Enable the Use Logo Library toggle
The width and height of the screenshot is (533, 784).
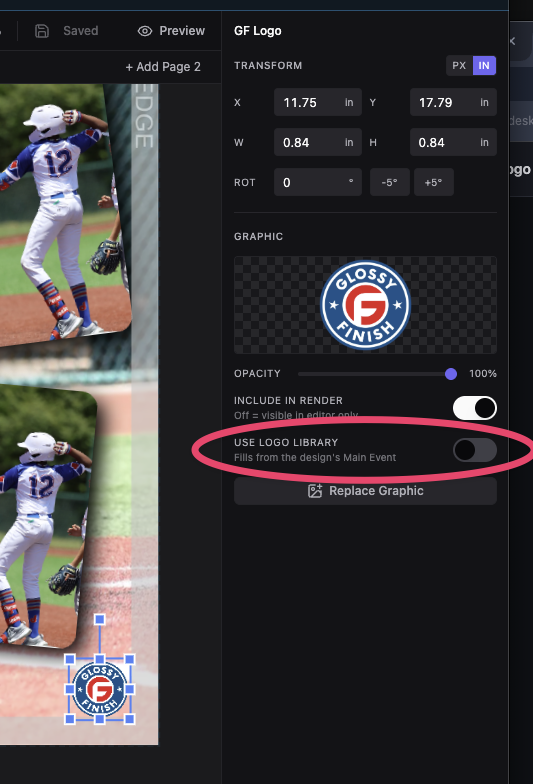point(474,450)
